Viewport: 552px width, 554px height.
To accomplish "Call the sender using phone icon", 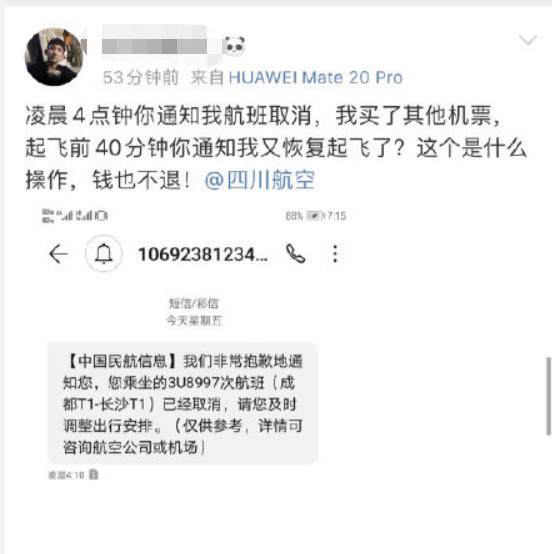I will pos(295,254).
